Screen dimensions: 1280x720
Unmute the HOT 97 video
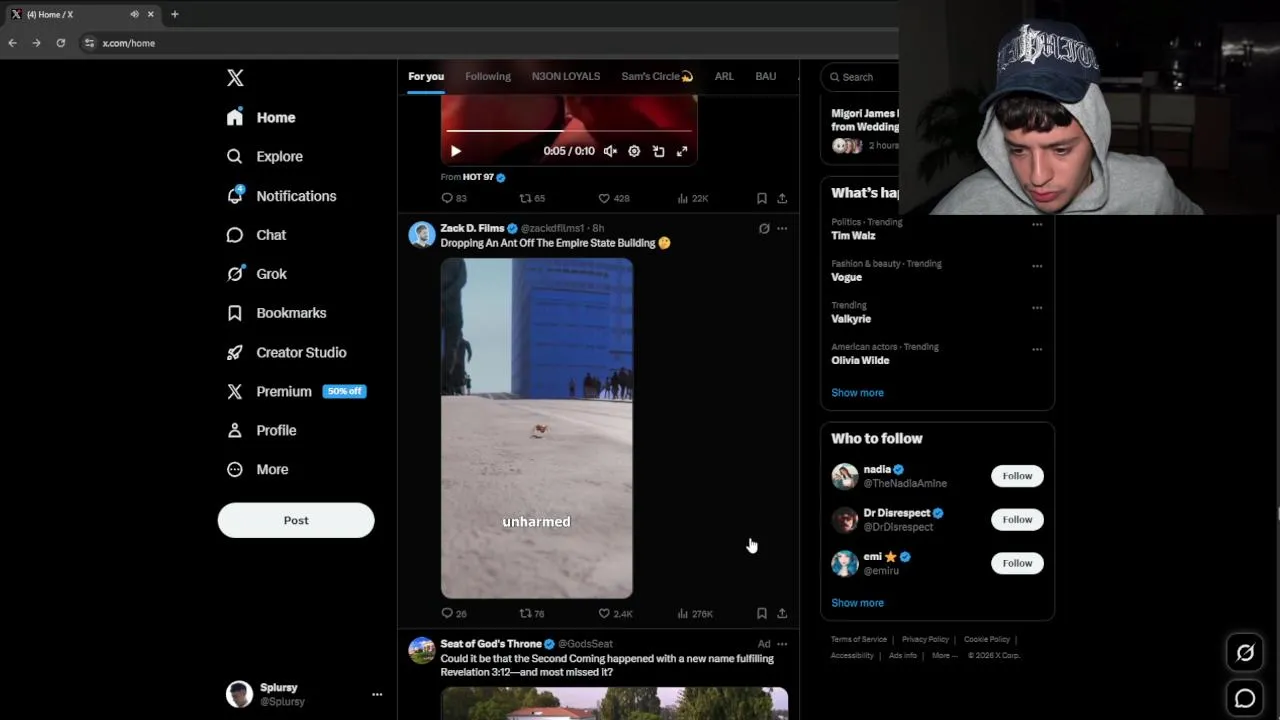coord(610,151)
